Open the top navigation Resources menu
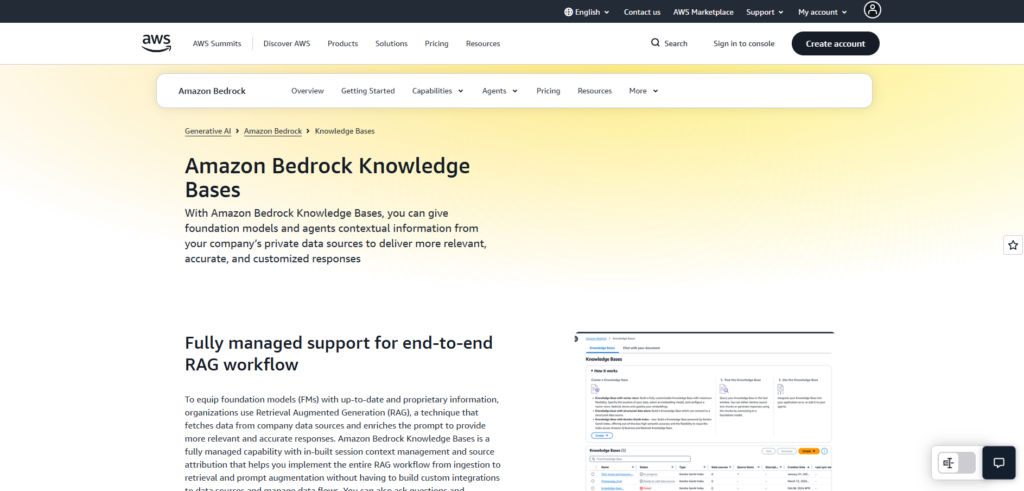Screen dimensions: 1024x491 (x=483, y=44)
